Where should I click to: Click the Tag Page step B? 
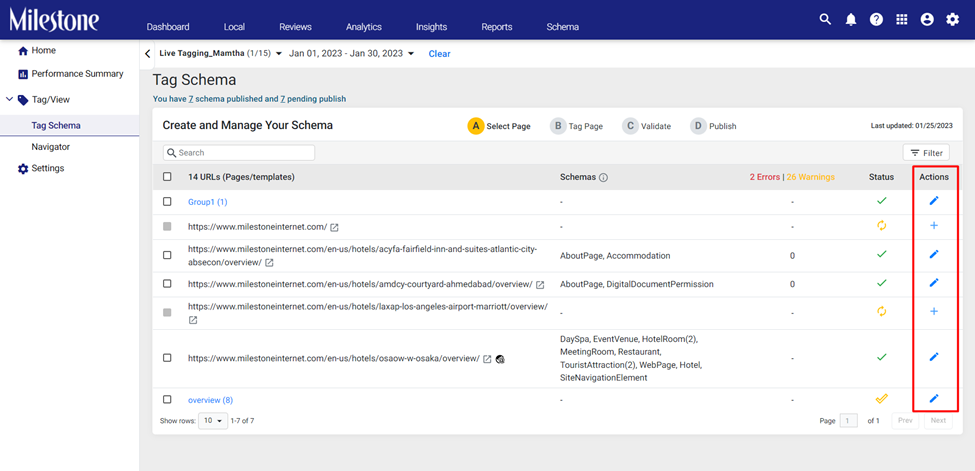pos(576,126)
